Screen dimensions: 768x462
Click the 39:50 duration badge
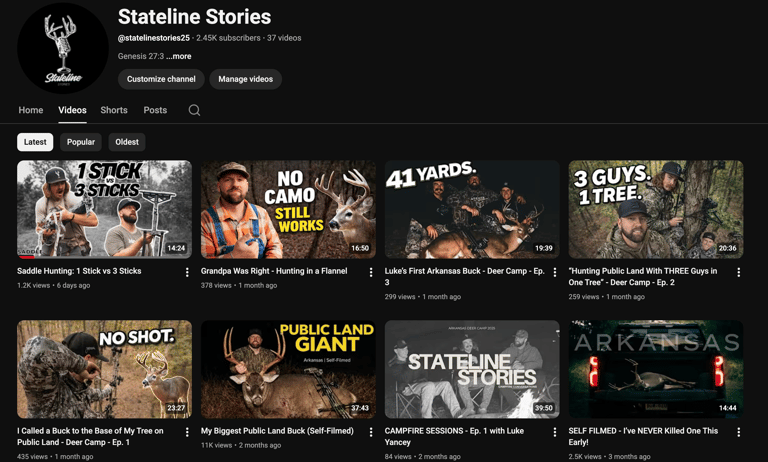click(544, 408)
